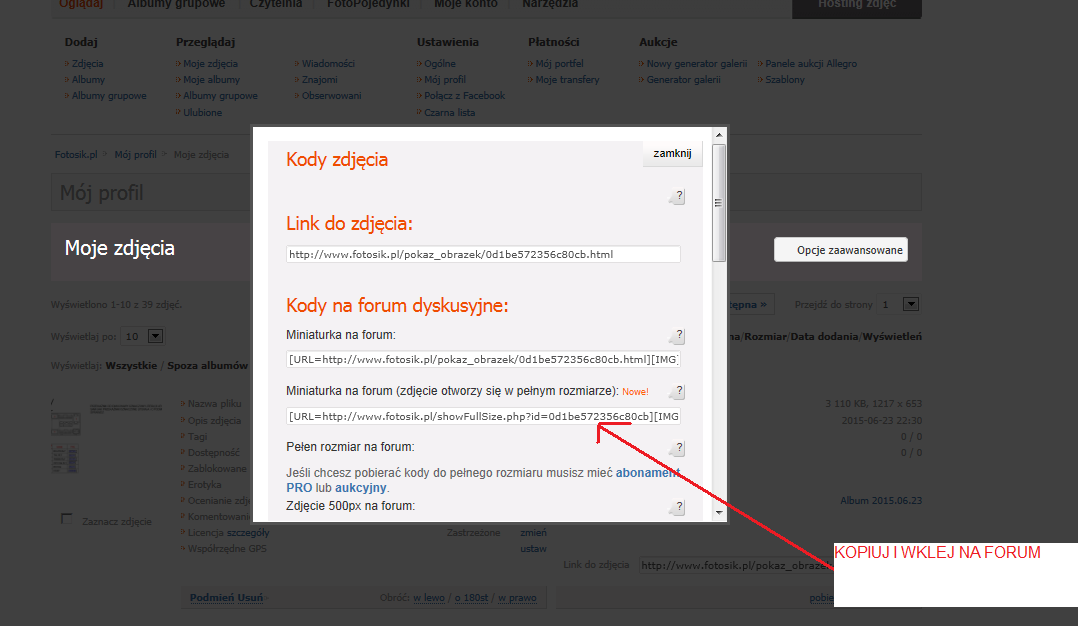Open 'Ogólne' settings link
This screenshot has width=1078, height=626.
pos(440,64)
